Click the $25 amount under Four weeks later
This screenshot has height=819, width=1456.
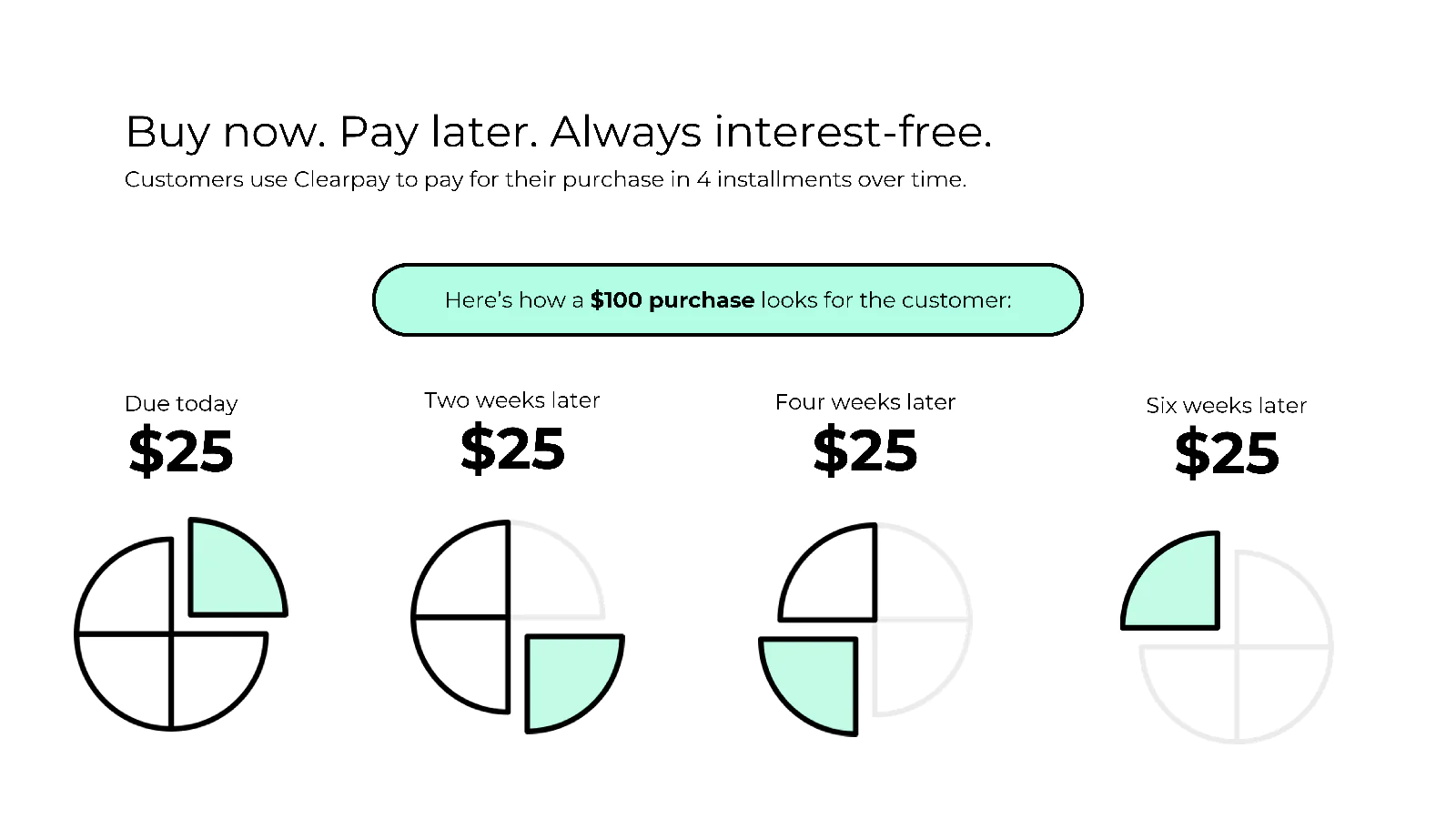[x=864, y=450]
